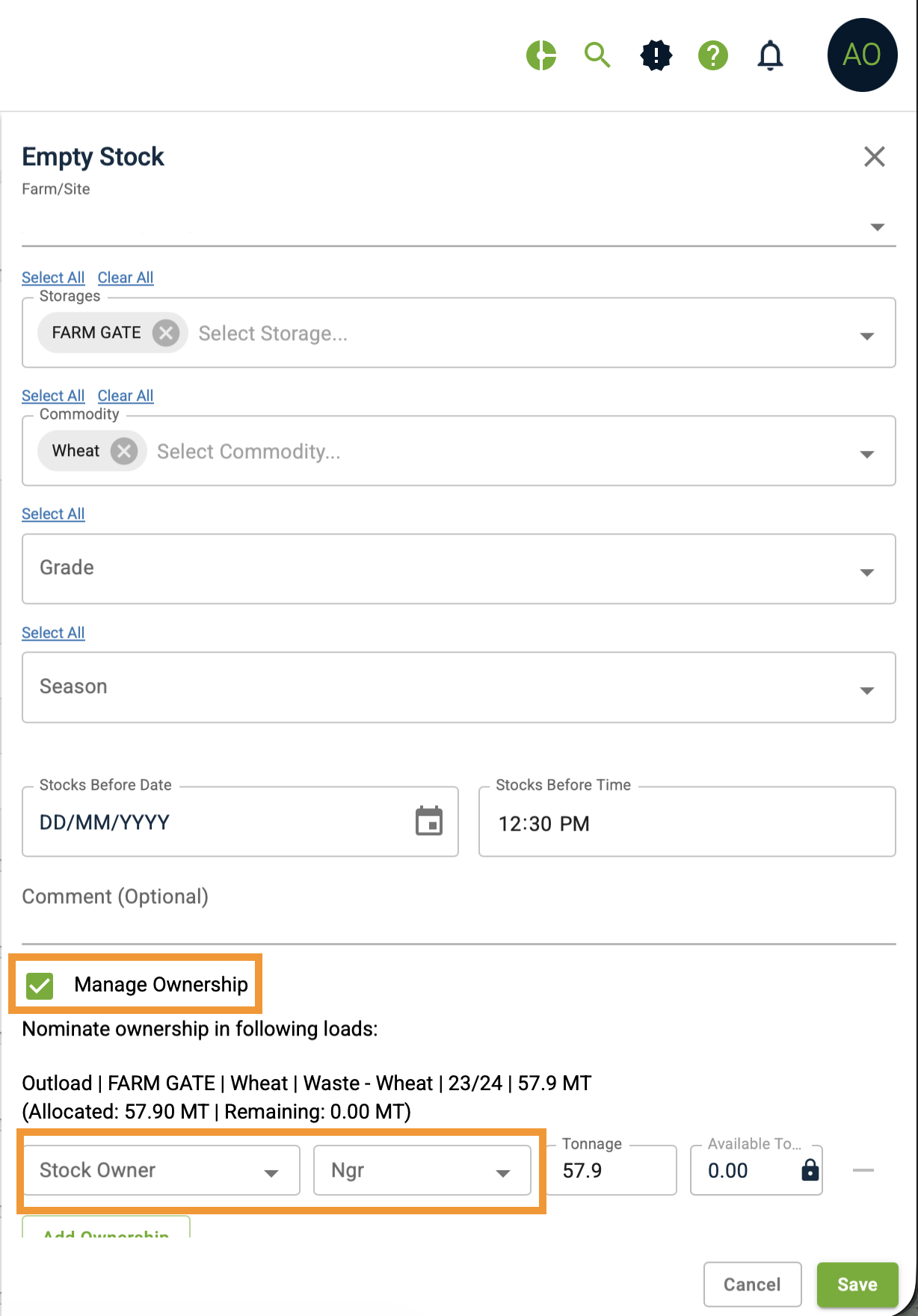Expand the Season dropdown
The height and width of the screenshot is (1316, 918).
(866, 690)
